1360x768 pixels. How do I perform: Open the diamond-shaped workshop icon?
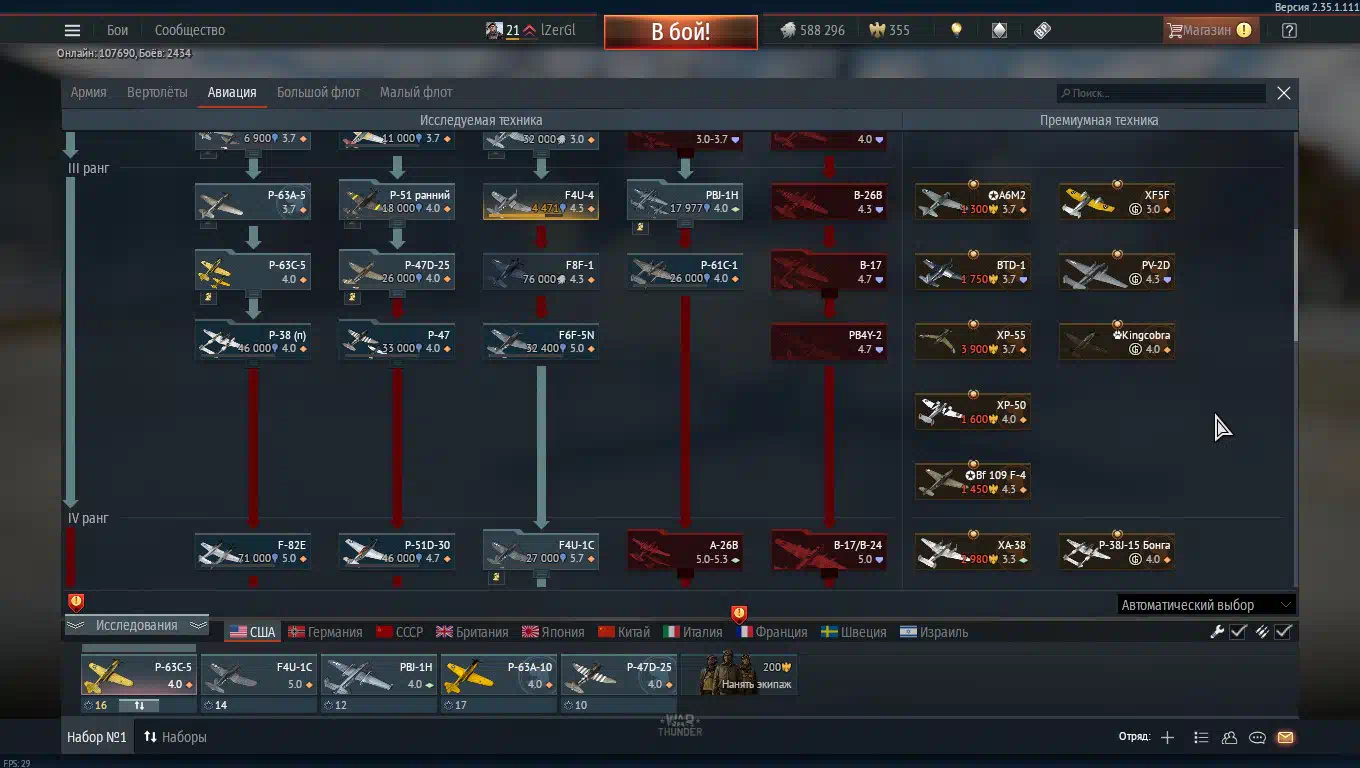click(999, 30)
